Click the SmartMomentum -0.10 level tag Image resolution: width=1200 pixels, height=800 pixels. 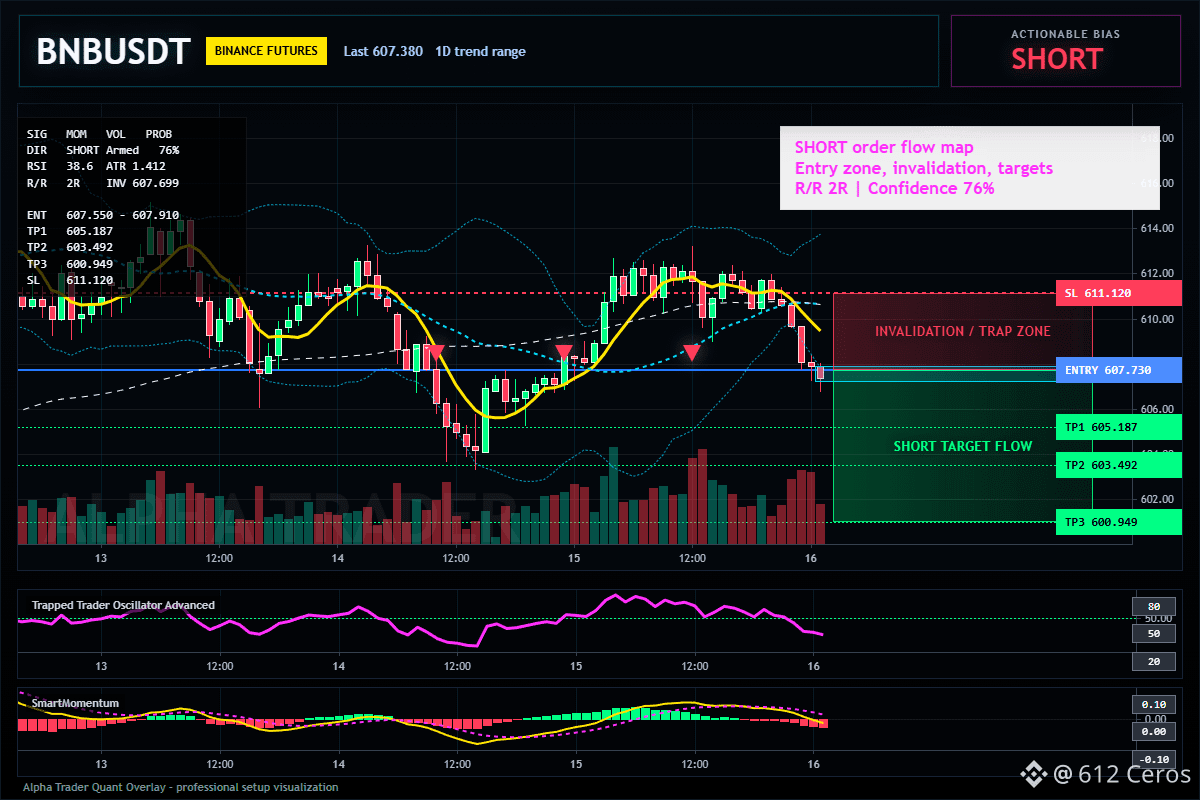[1153, 759]
